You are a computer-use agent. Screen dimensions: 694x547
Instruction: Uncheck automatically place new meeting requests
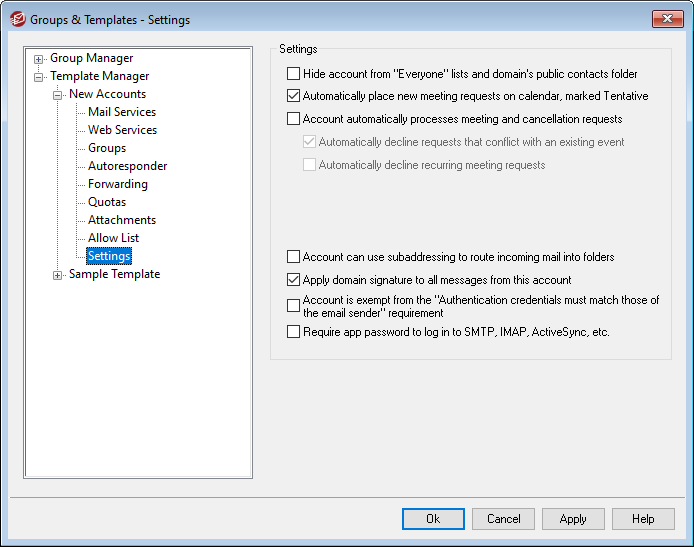(x=293, y=97)
